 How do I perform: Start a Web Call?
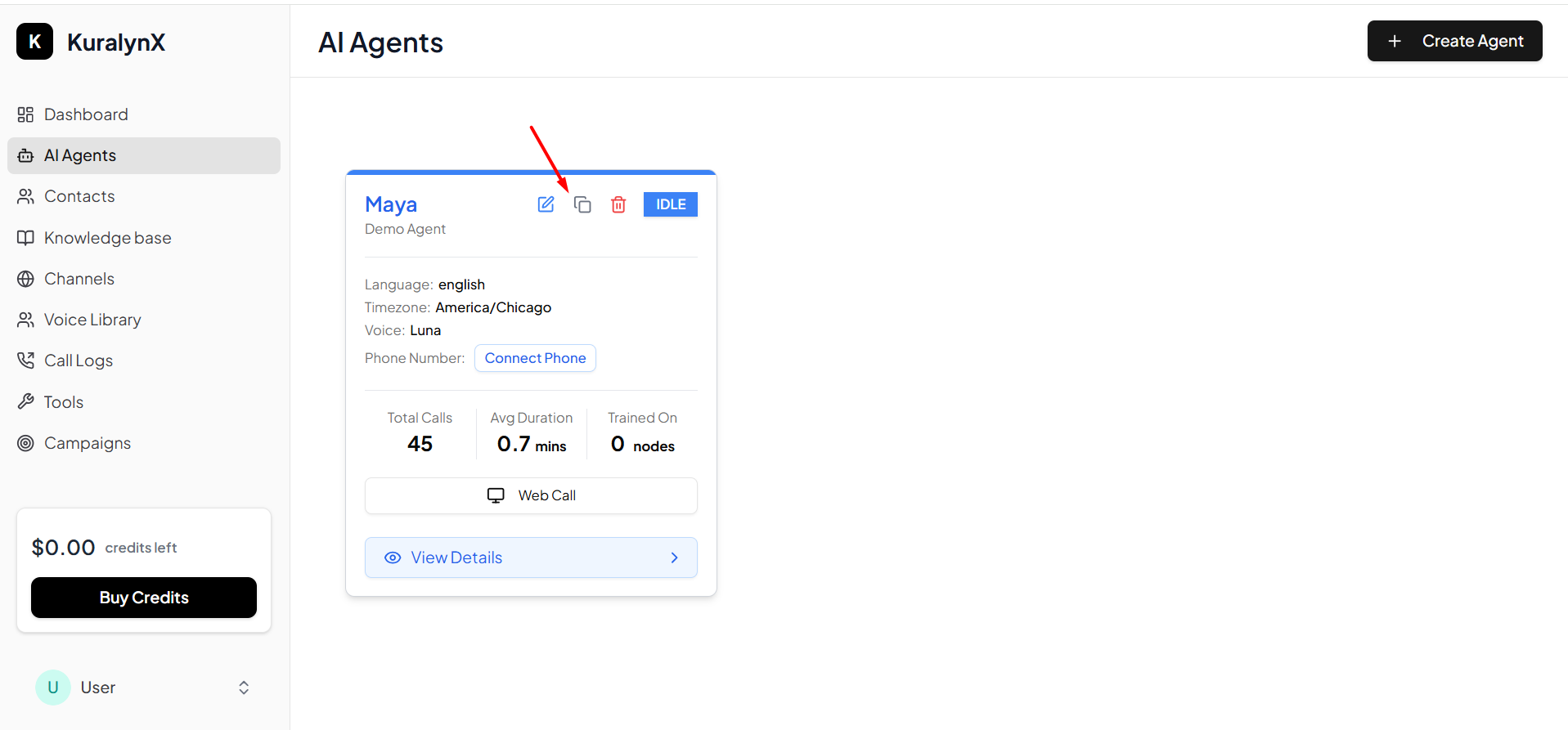(531, 495)
